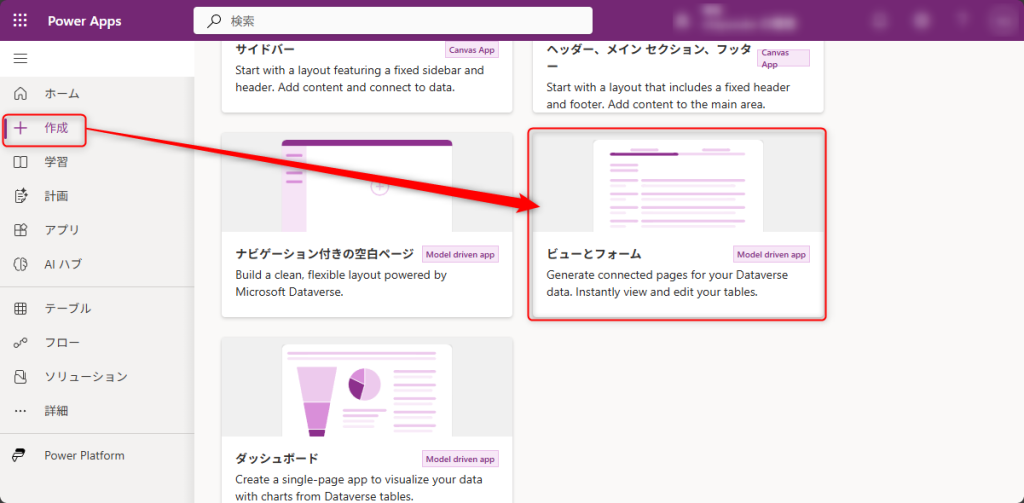This screenshot has height=503, width=1024.
Task: Open the AI ハブ icon
Action: (x=20, y=264)
